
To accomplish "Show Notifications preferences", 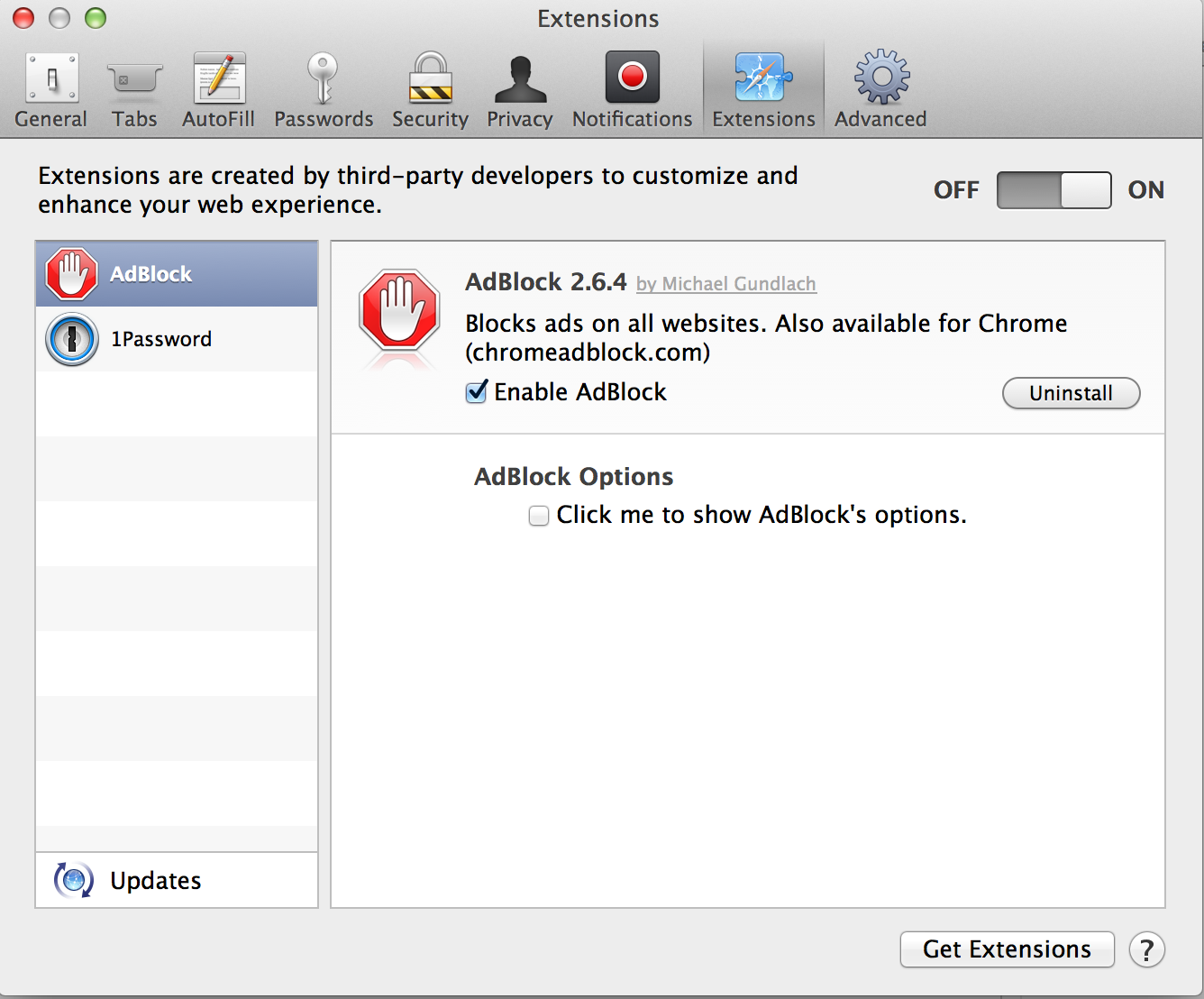I will click(x=632, y=90).
